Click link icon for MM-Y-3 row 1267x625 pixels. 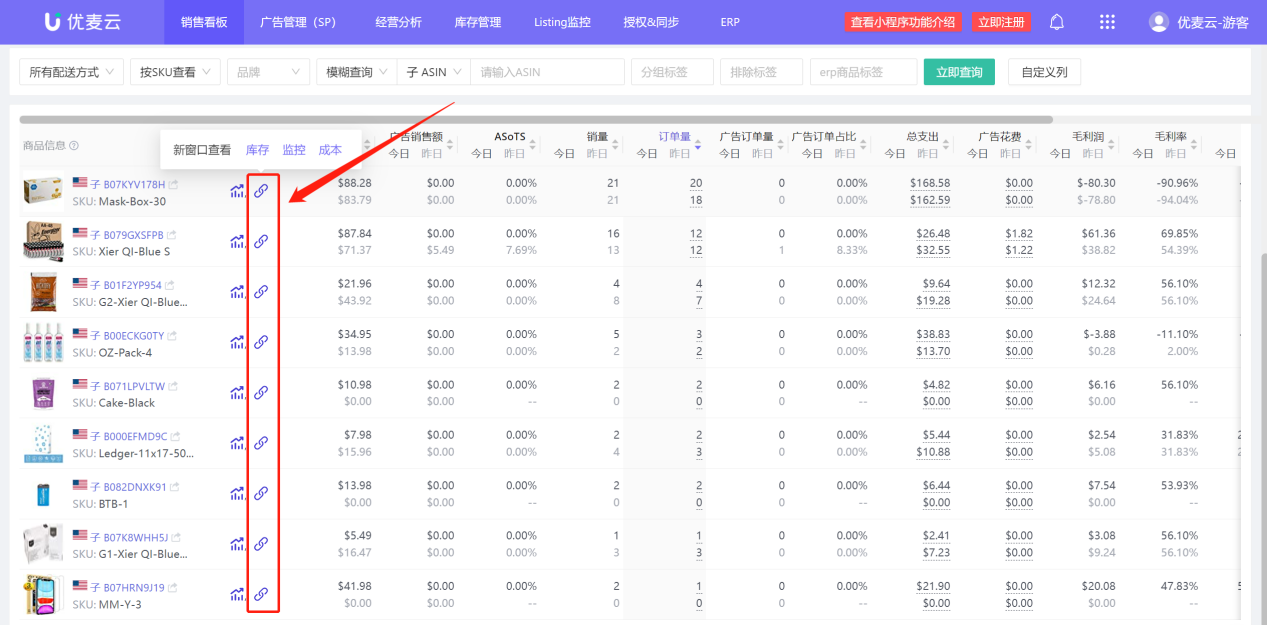261,594
